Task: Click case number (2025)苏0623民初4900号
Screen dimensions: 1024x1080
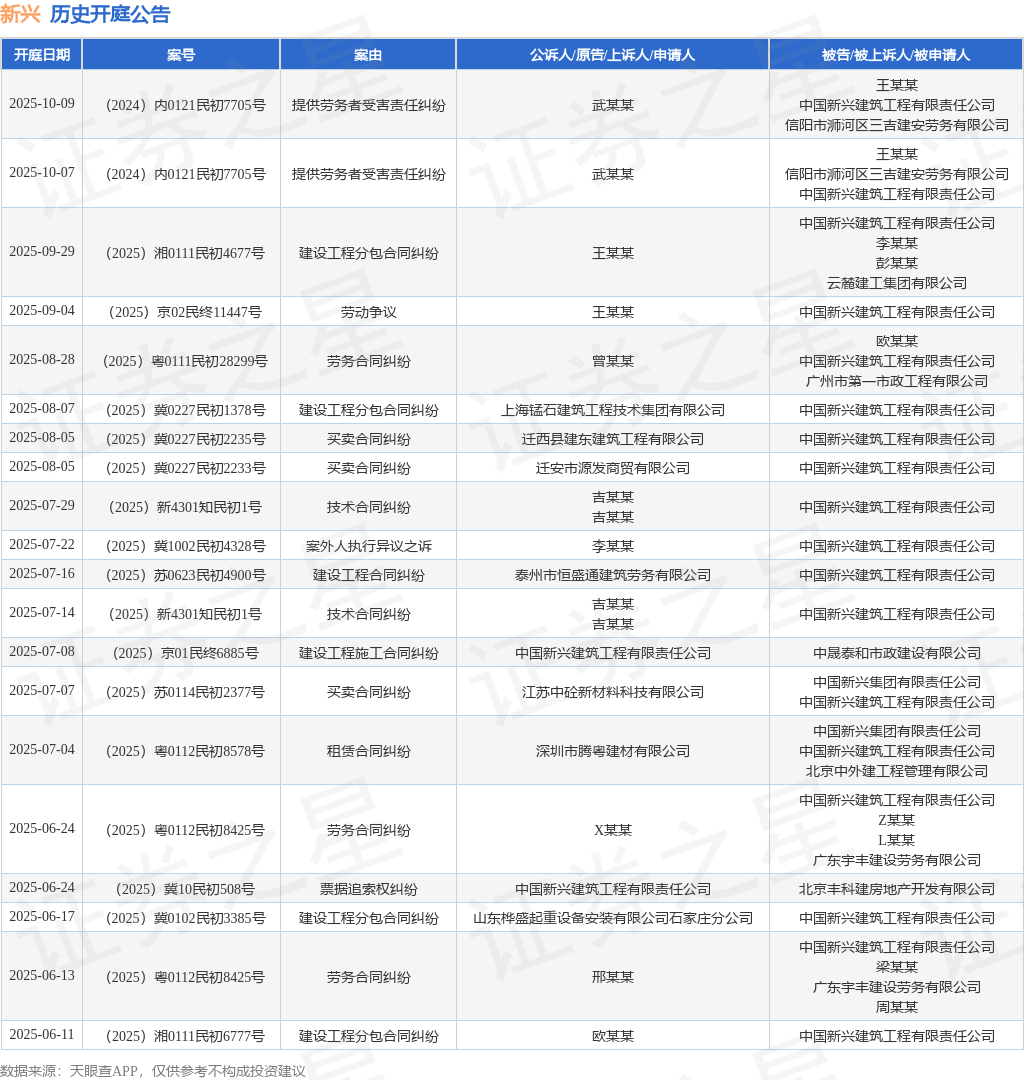Action: click(184, 575)
